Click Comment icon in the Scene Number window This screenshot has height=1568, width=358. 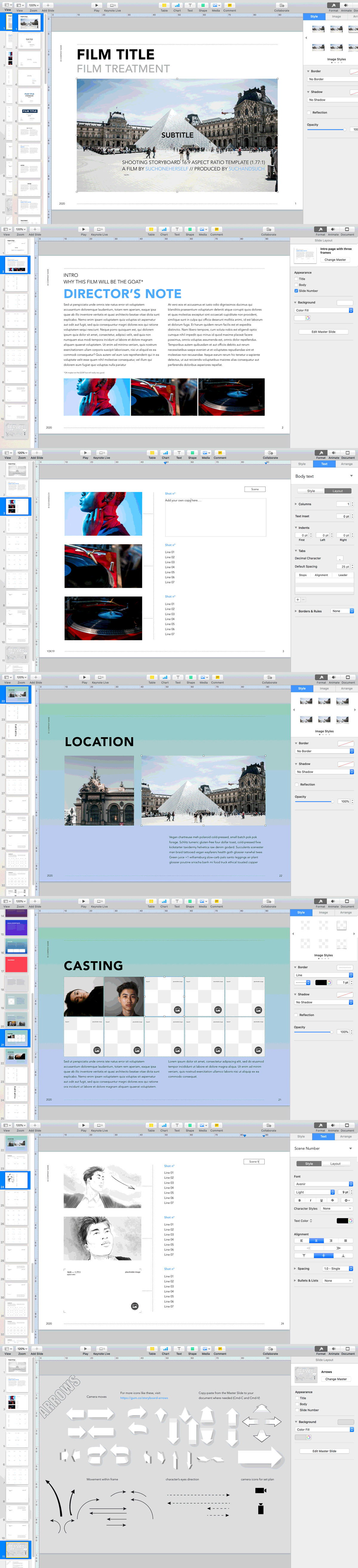pyautogui.click(x=216, y=1125)
